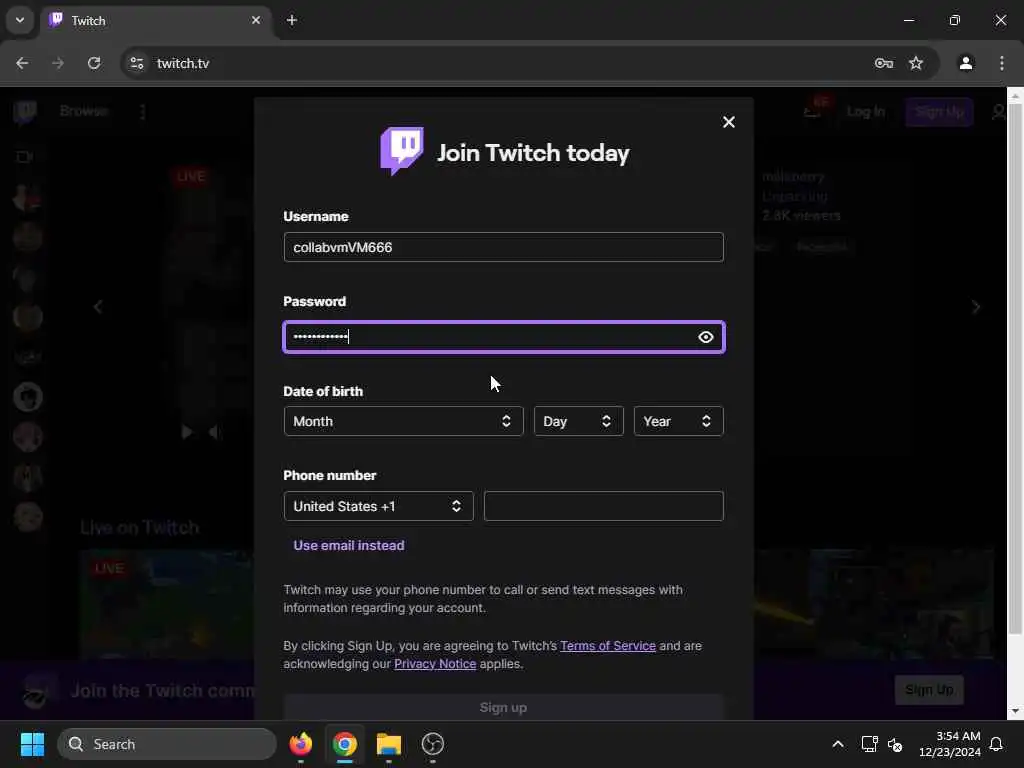The width and height of the screenshot is (1024, 768).
Task: Open the Month dropdown
Action: pos(404,421)
